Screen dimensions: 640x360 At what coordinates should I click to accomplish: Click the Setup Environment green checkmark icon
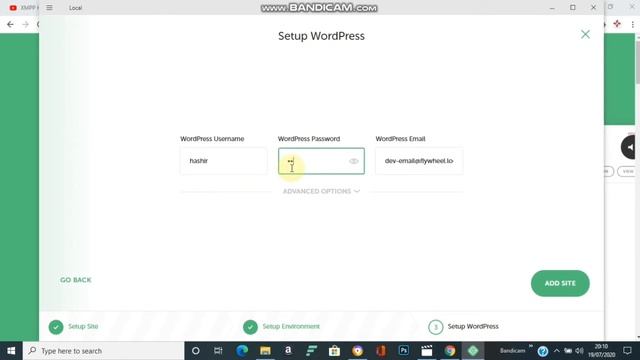[250, 327]
